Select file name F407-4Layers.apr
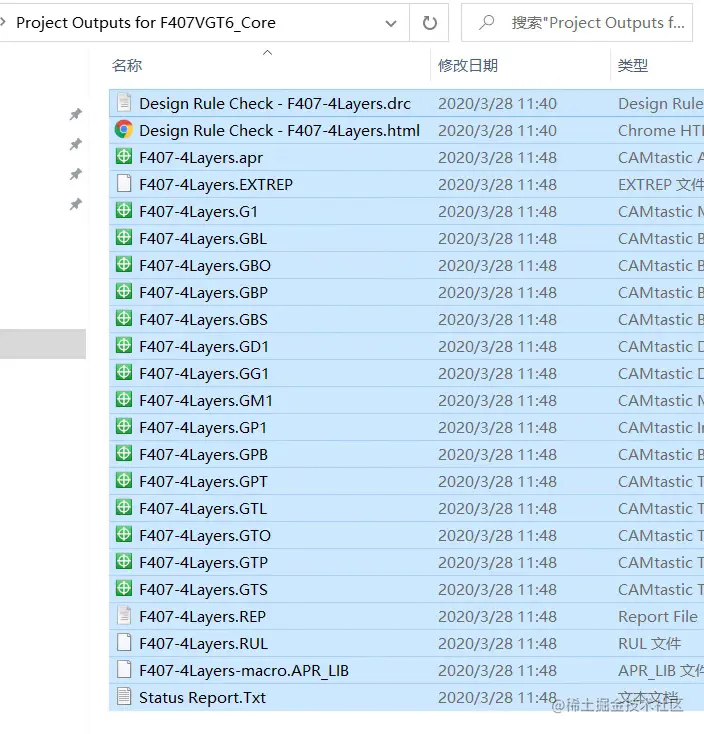This screenshot has height=734, width=704. [x=201, y=158]
